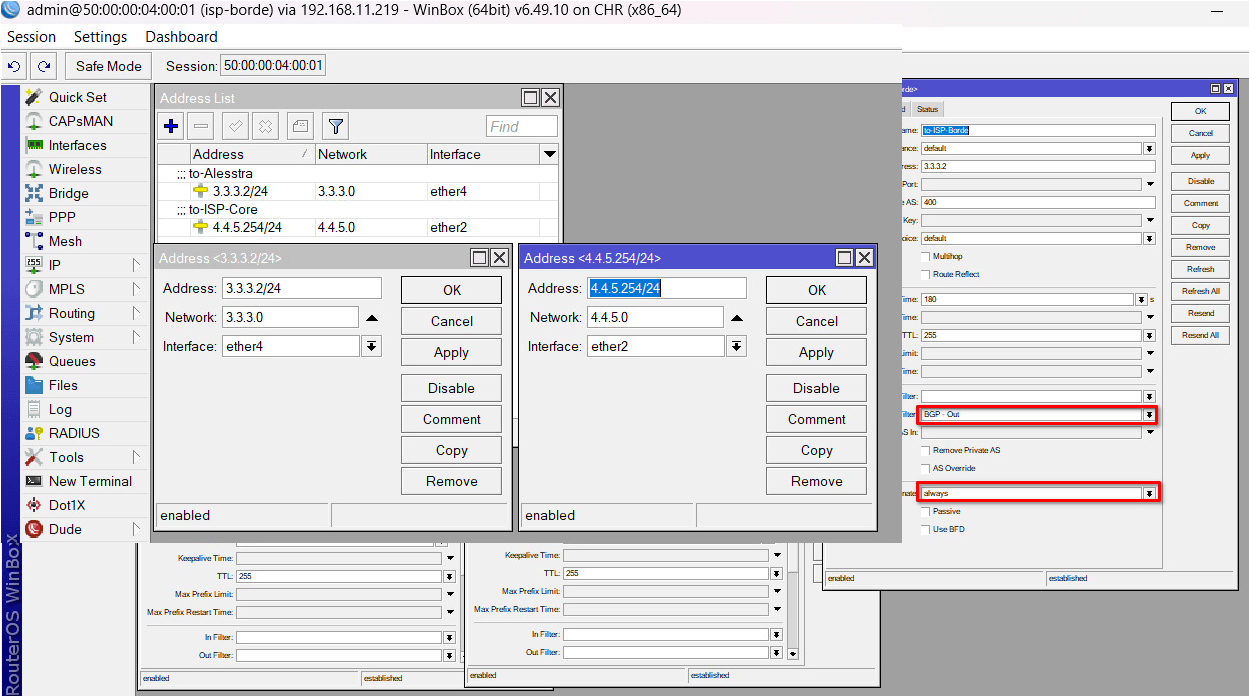Screen dimensions: 1249x696
Task: Expand the Tools submenu in the sidebar
Action: pyautogui.click(x=136, y=457)
